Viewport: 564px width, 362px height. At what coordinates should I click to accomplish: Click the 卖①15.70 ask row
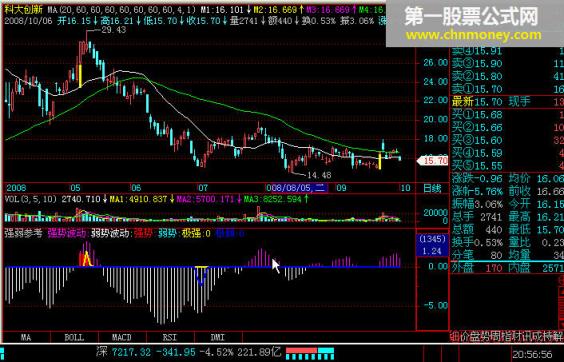pyautogui.click(x=507, y=89)
